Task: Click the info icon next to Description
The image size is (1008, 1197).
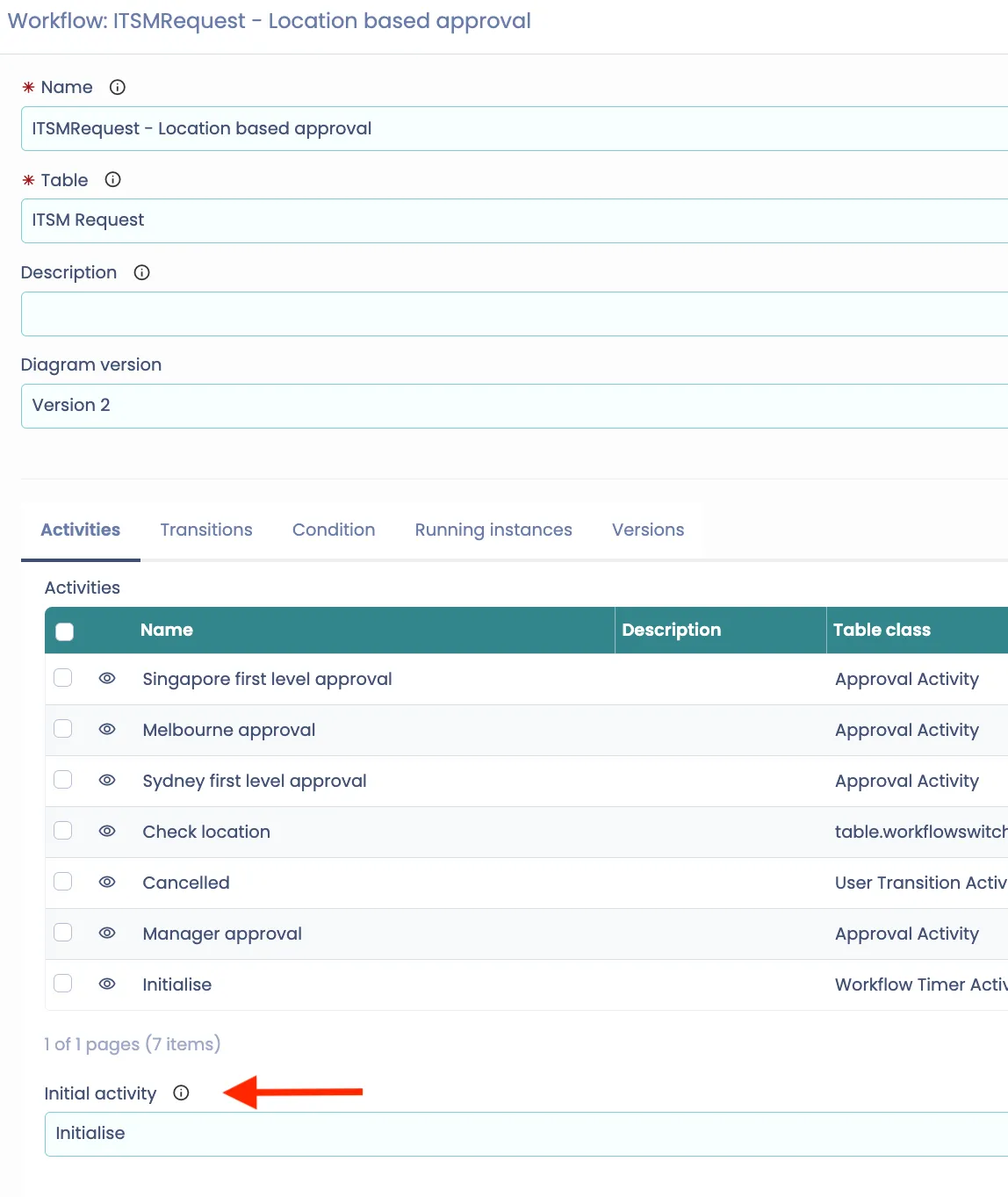Action: pyautogui.click(x=141, y=272)
